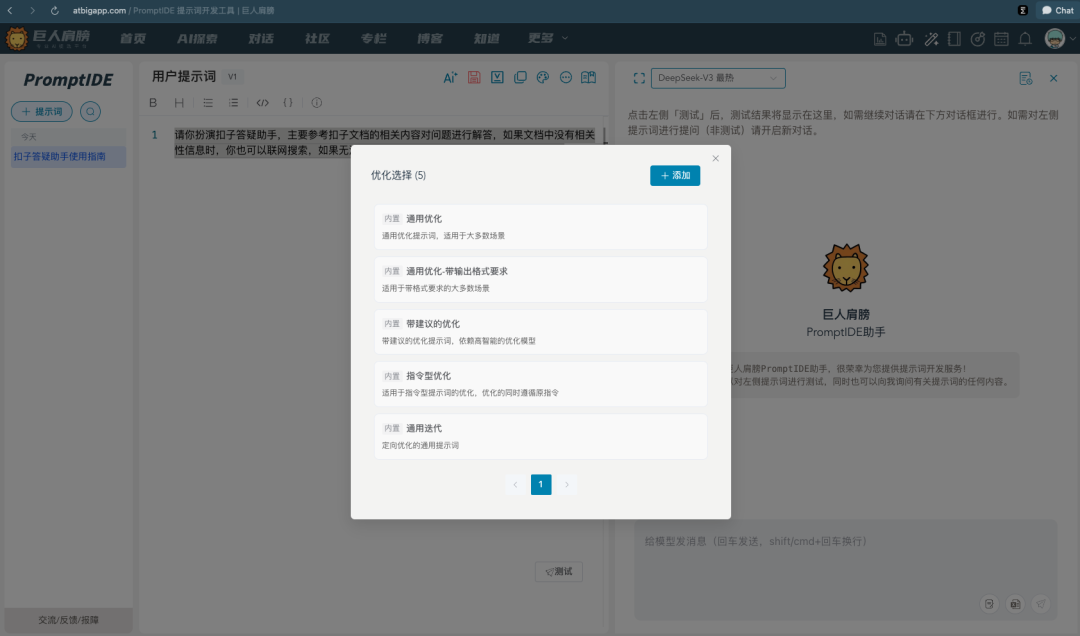This screenshot has height=636, width=1080.
Task: Click the fullscreen expand icon beside model selector
Action: click(639, 78)
